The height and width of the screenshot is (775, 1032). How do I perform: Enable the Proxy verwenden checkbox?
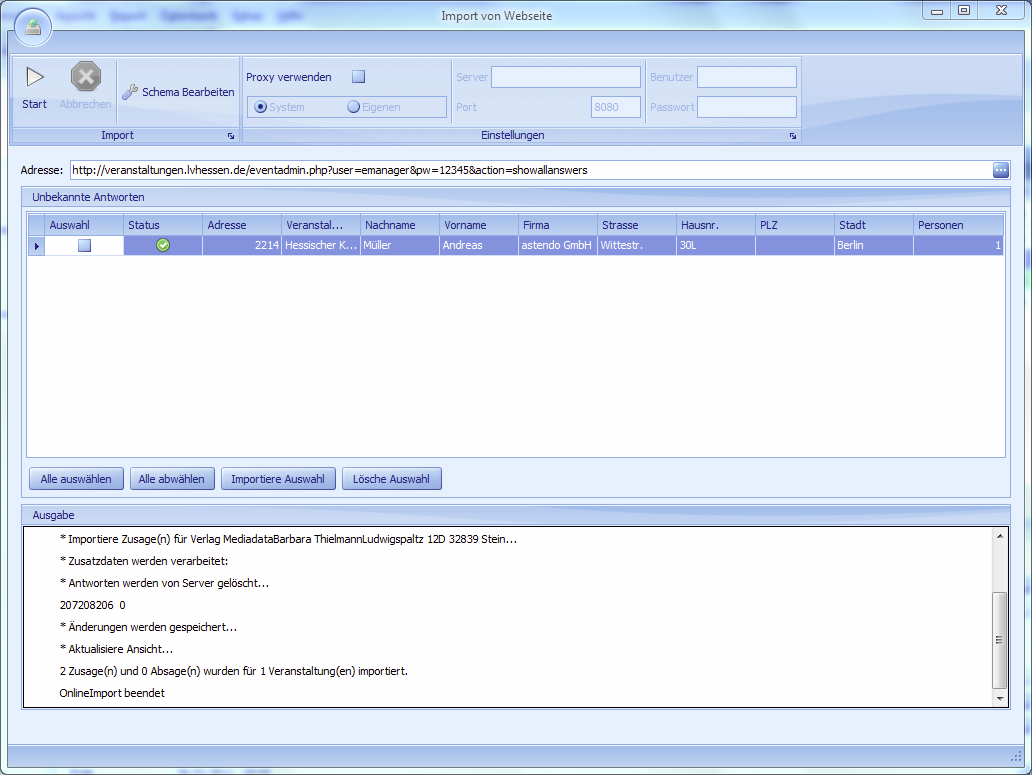point(358,77)
